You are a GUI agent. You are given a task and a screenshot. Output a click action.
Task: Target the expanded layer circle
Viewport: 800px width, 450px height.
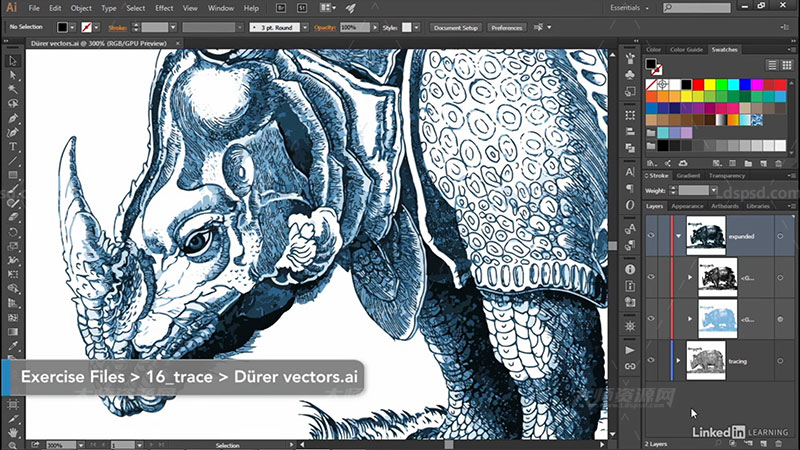pyautogui.click(x=780, y=236)
